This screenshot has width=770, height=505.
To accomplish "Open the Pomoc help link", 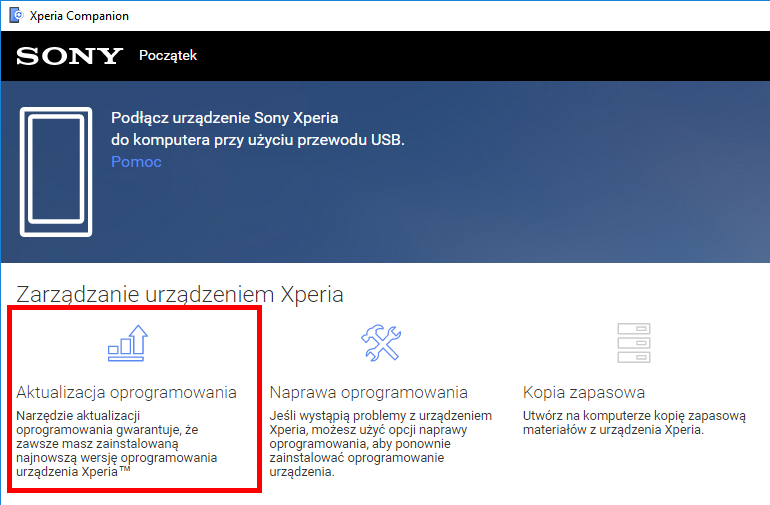I will (x=136, y=162).
